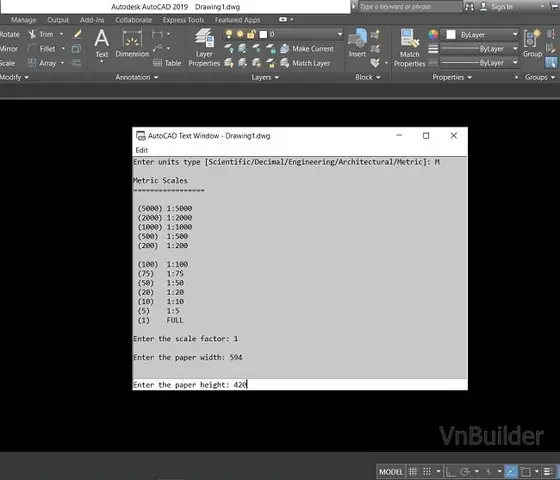Open the Text annotation tool

coord(102,44)
